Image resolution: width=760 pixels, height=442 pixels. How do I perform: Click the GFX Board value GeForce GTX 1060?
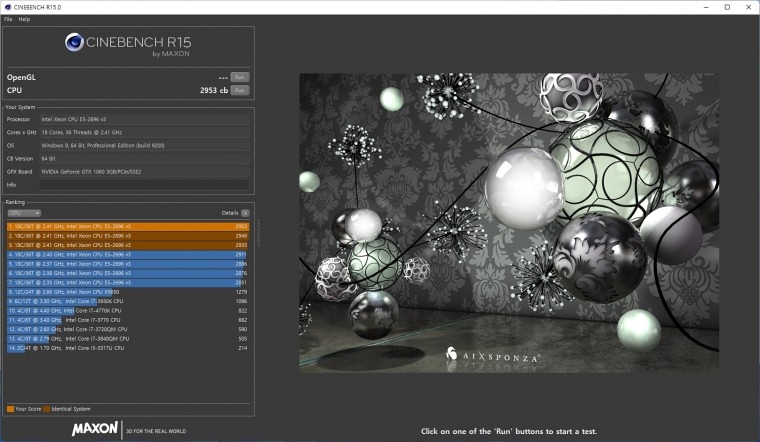(144, 172)
